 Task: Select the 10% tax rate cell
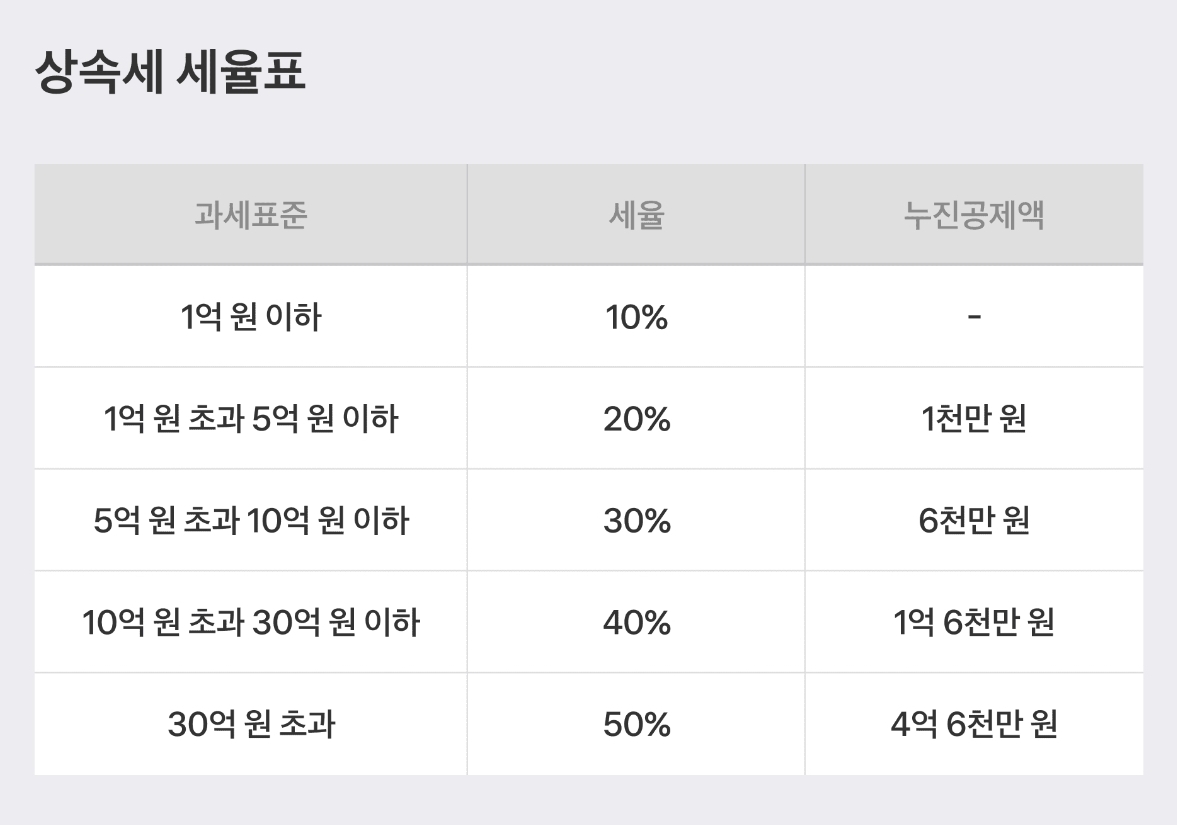(636, 318)
